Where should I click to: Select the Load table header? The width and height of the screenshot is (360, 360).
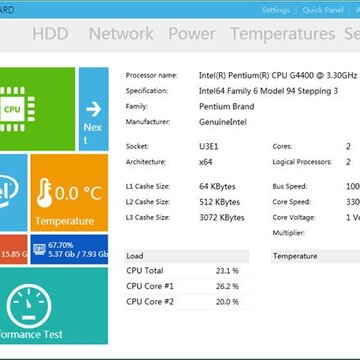point(187,256)
